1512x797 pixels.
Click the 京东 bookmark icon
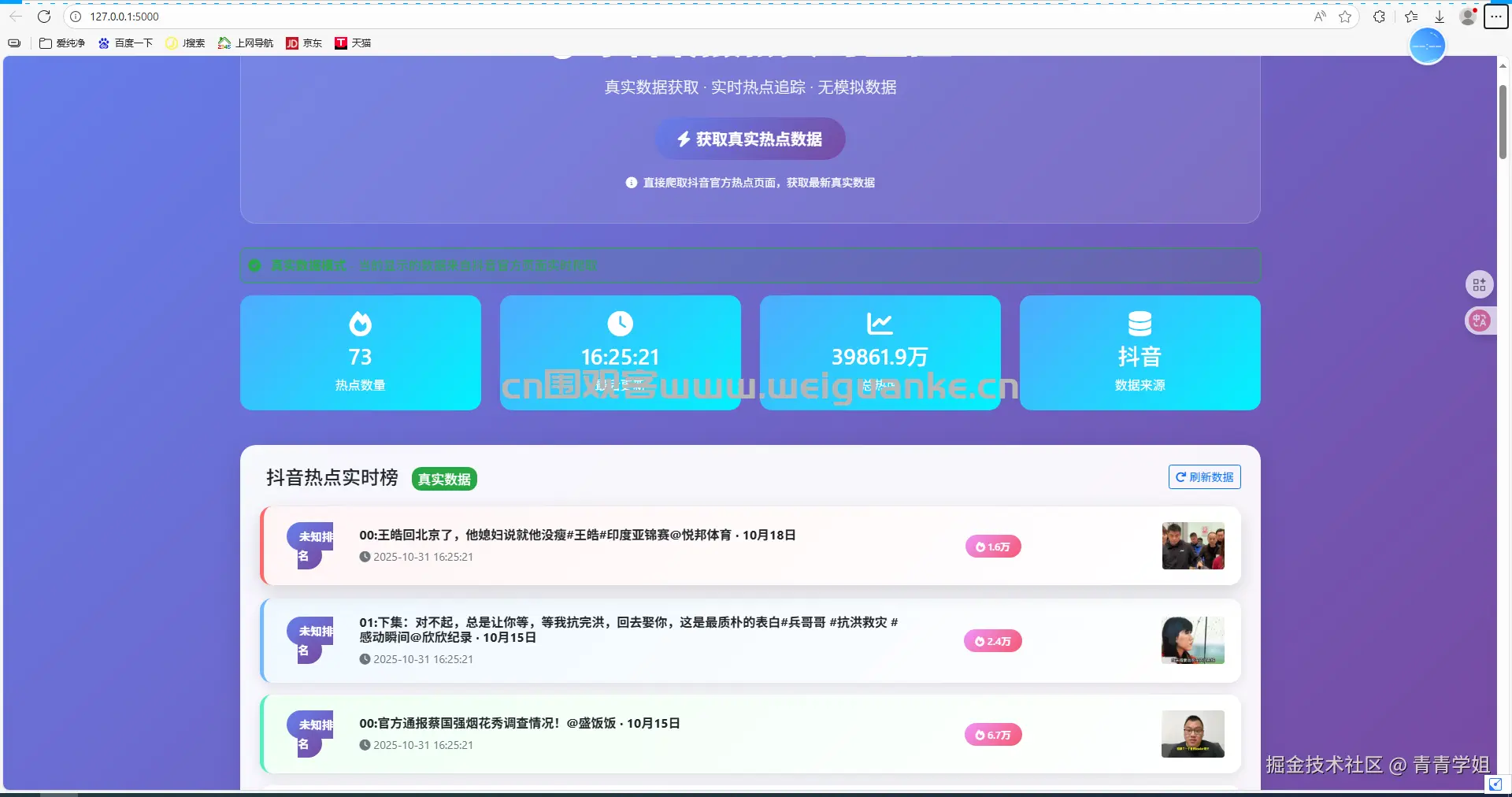point(292,43)
